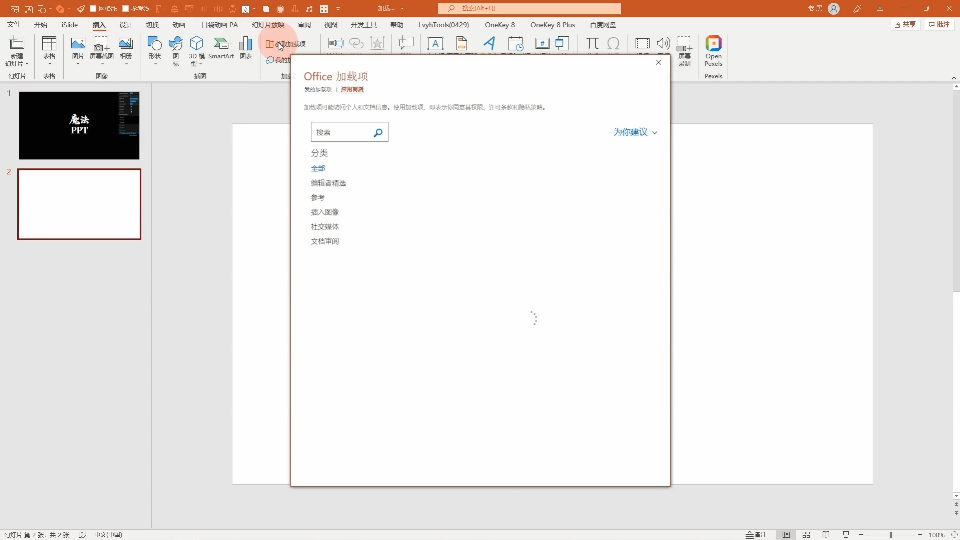
Task: Open the LvyhTools(0429) tab
Action: pyautogui.click(x=444, y=25)
